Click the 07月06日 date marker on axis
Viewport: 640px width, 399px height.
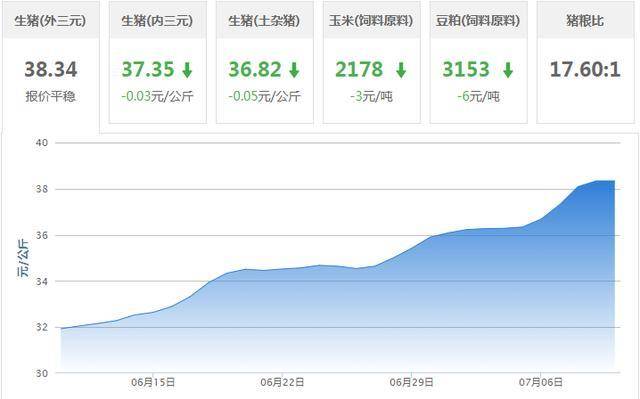click(541, 382)
